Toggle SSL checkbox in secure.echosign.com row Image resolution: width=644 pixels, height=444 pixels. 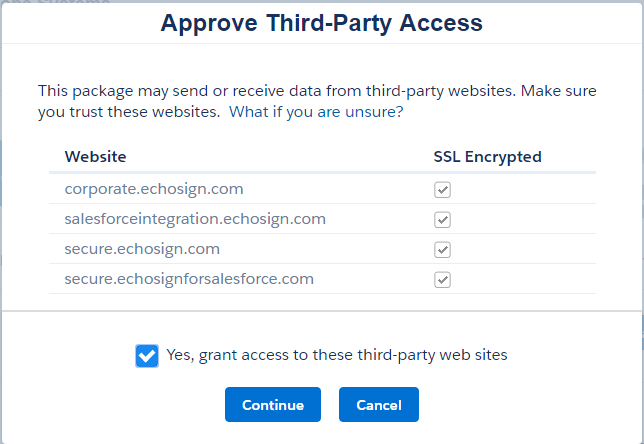[442, 250]
